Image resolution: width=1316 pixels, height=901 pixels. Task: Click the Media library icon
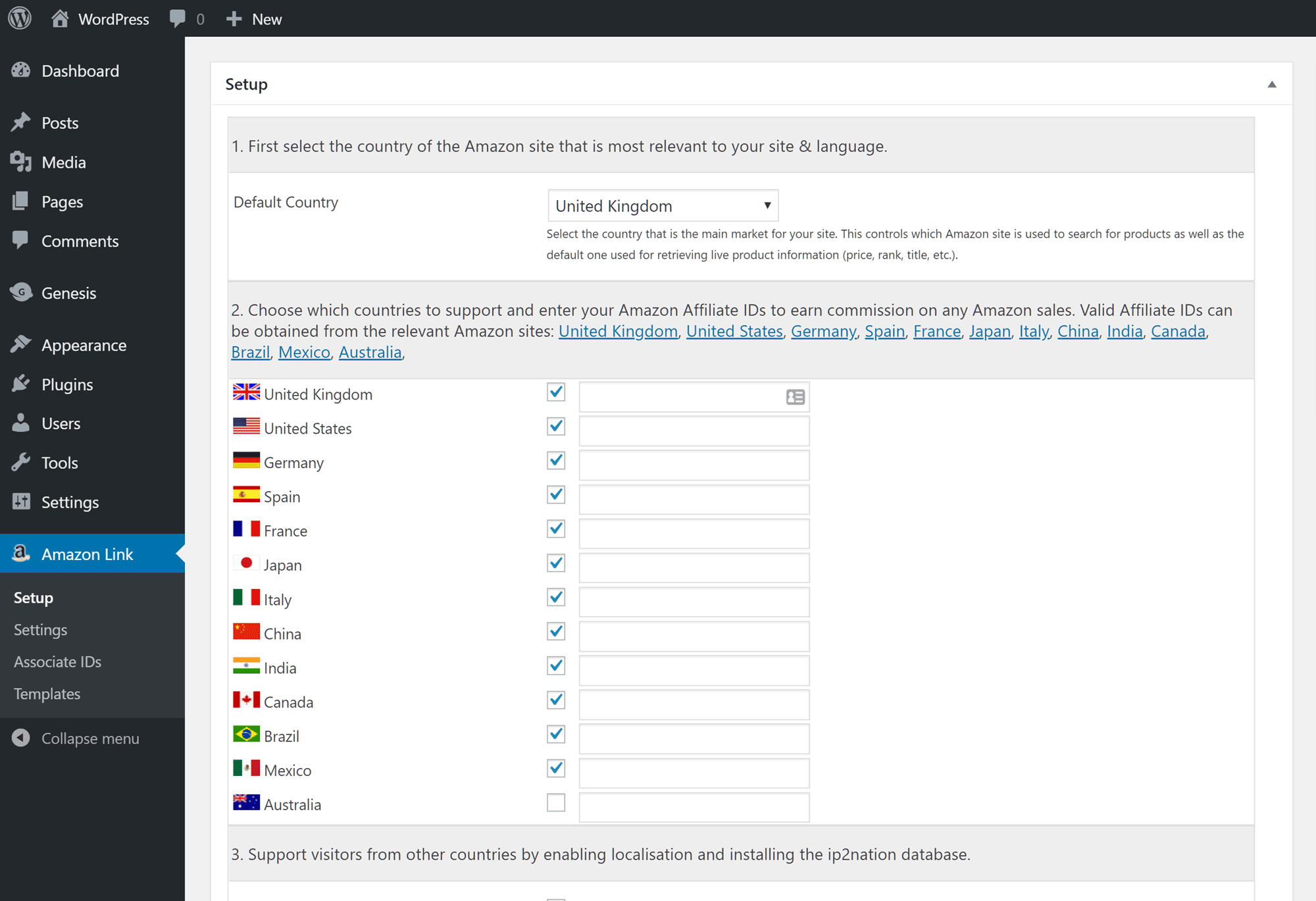click(x=21, y=162)
